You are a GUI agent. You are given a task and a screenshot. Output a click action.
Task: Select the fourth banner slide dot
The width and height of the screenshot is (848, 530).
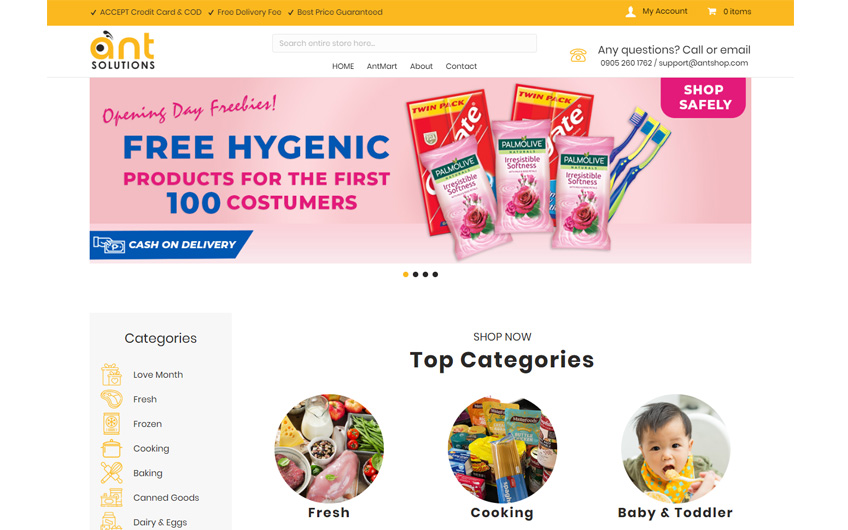(435, 274)
